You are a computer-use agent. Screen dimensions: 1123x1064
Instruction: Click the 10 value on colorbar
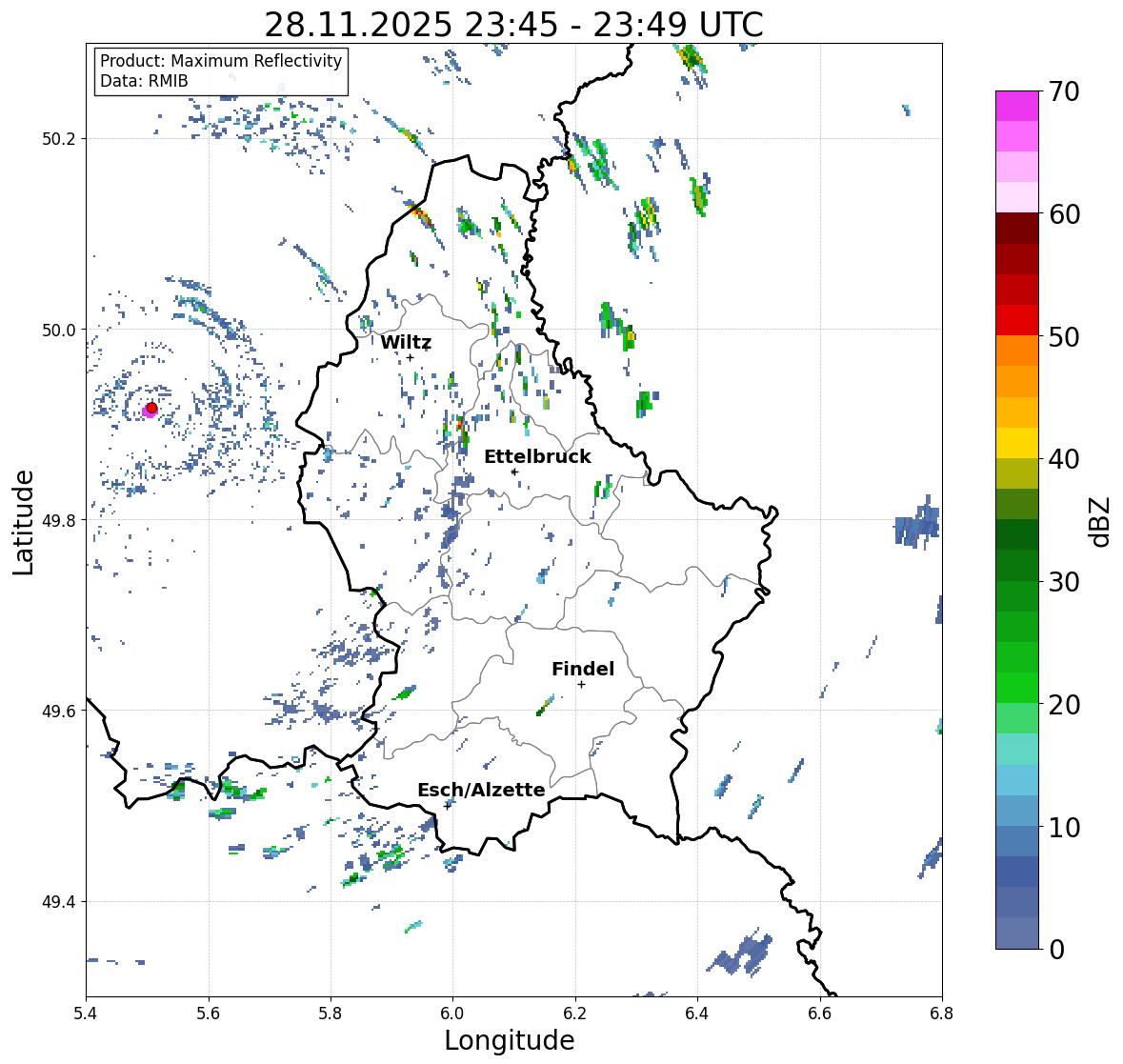(x=1064, y=827)
